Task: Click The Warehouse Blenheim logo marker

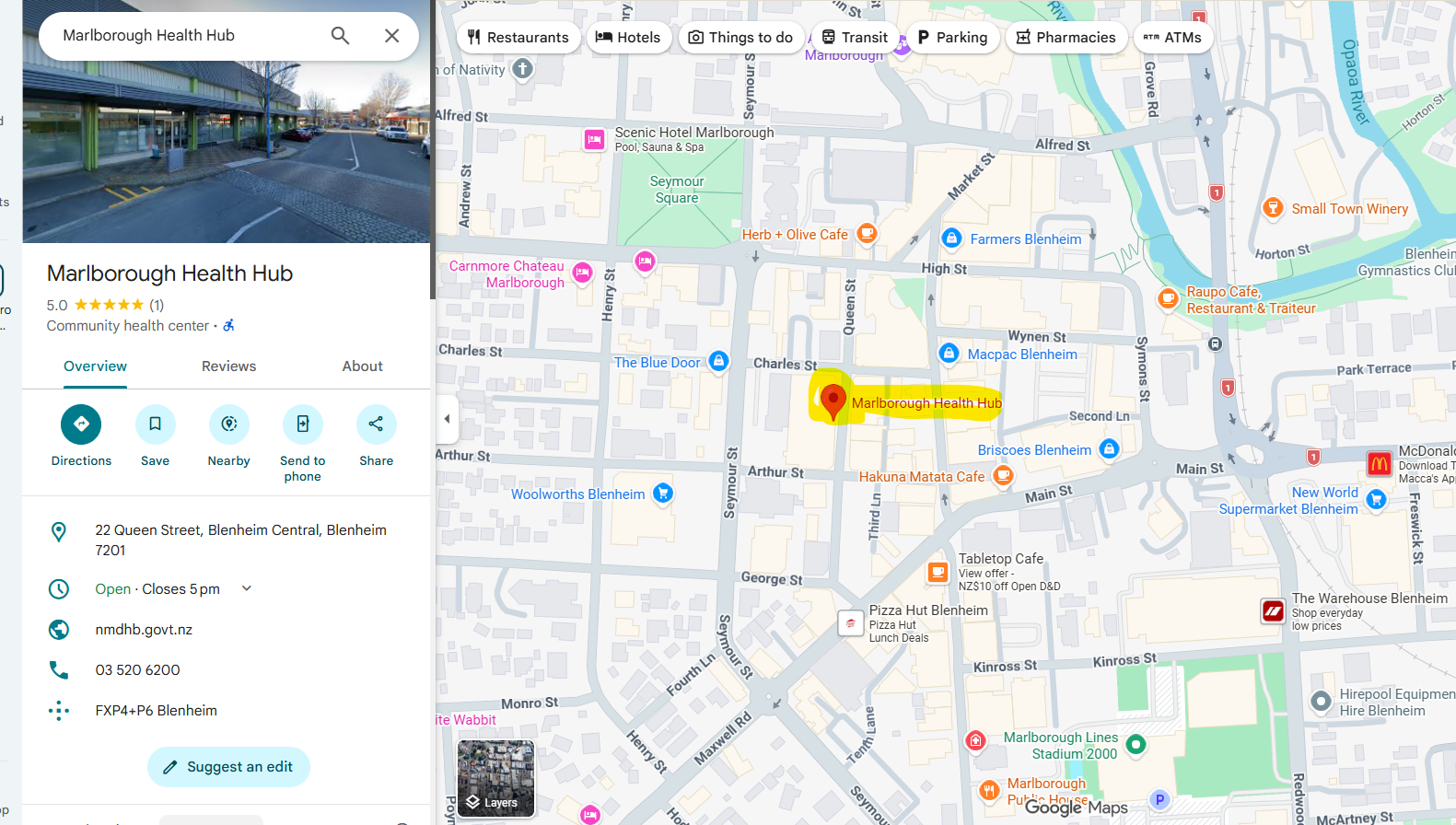Action: tap(1273, 610)
